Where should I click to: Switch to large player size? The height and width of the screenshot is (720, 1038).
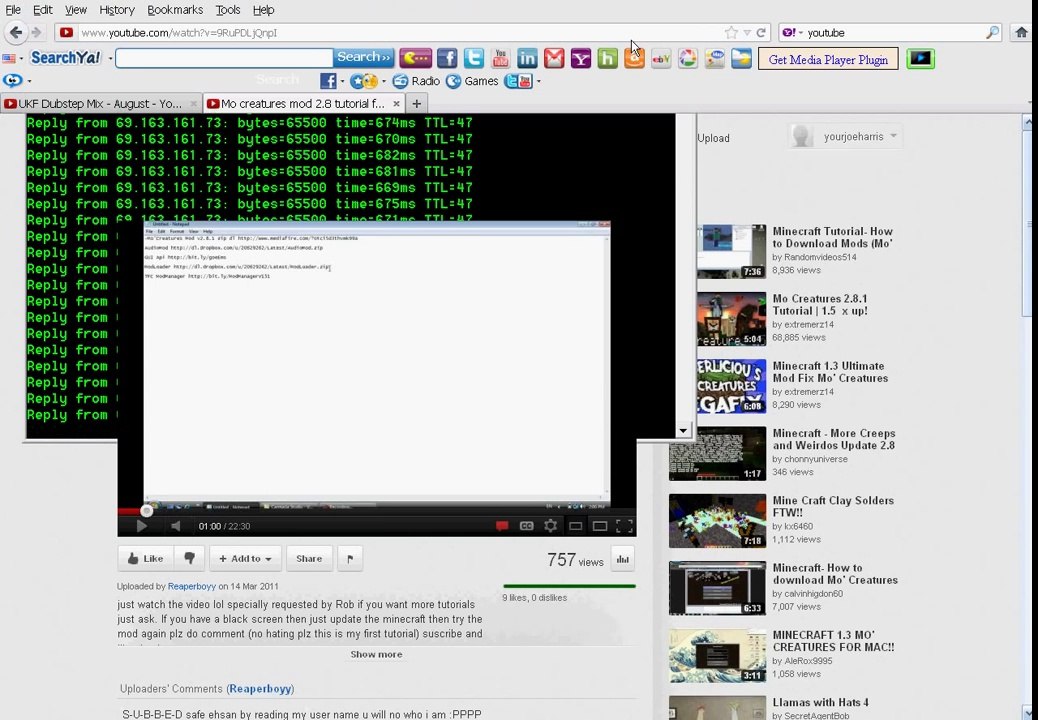(600, 526)
